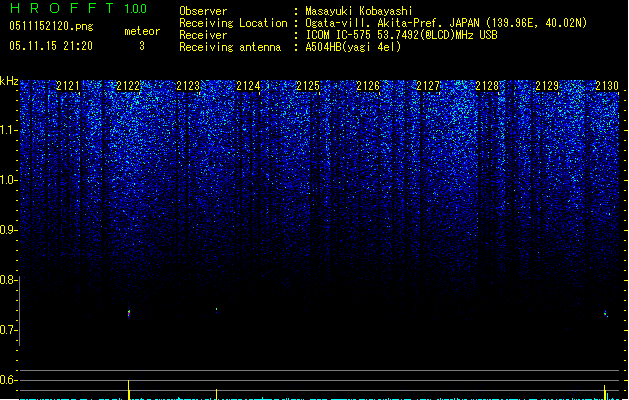Screen dimensions: 629x400
Task: Click the Receiver label
Action: 203,35
